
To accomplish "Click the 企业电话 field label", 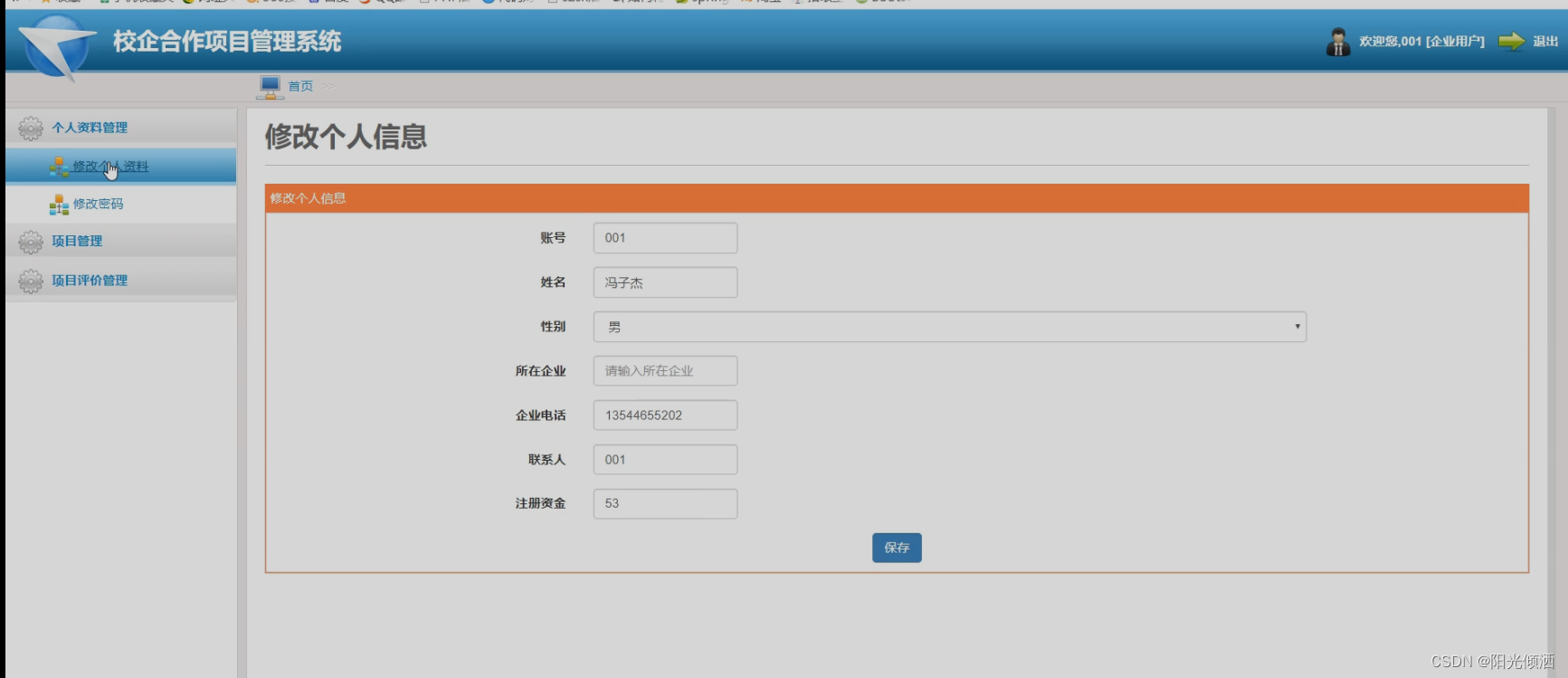I will [540, 415].
